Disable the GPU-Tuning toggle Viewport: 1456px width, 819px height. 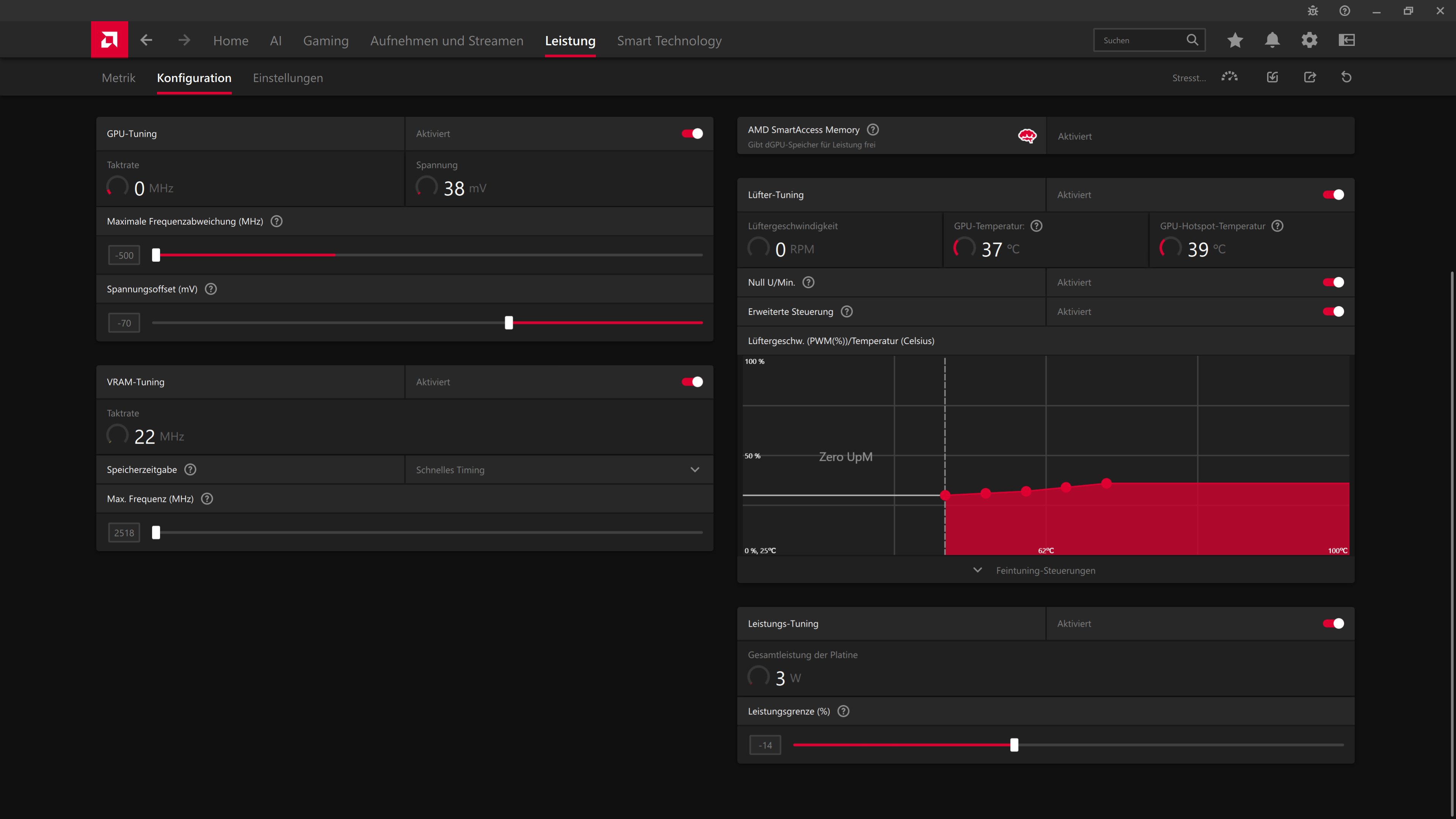point(692,134)
